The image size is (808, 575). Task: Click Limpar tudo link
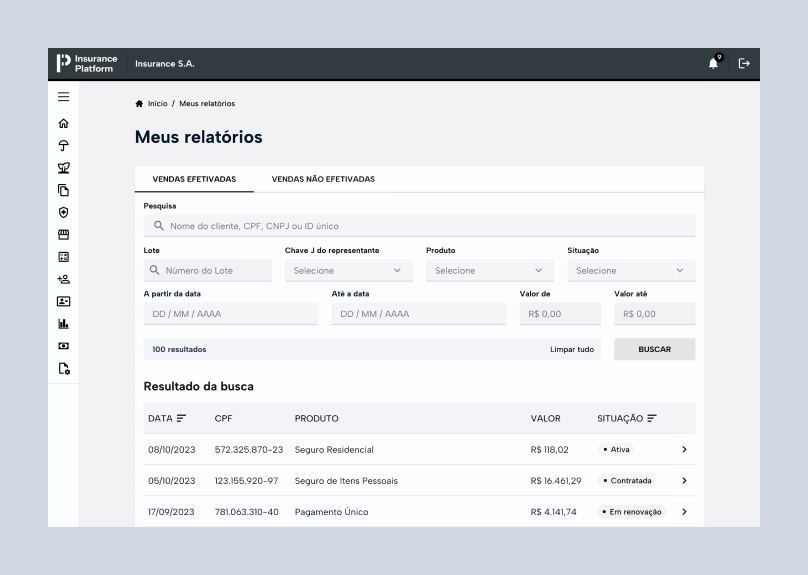coord(572,349)
